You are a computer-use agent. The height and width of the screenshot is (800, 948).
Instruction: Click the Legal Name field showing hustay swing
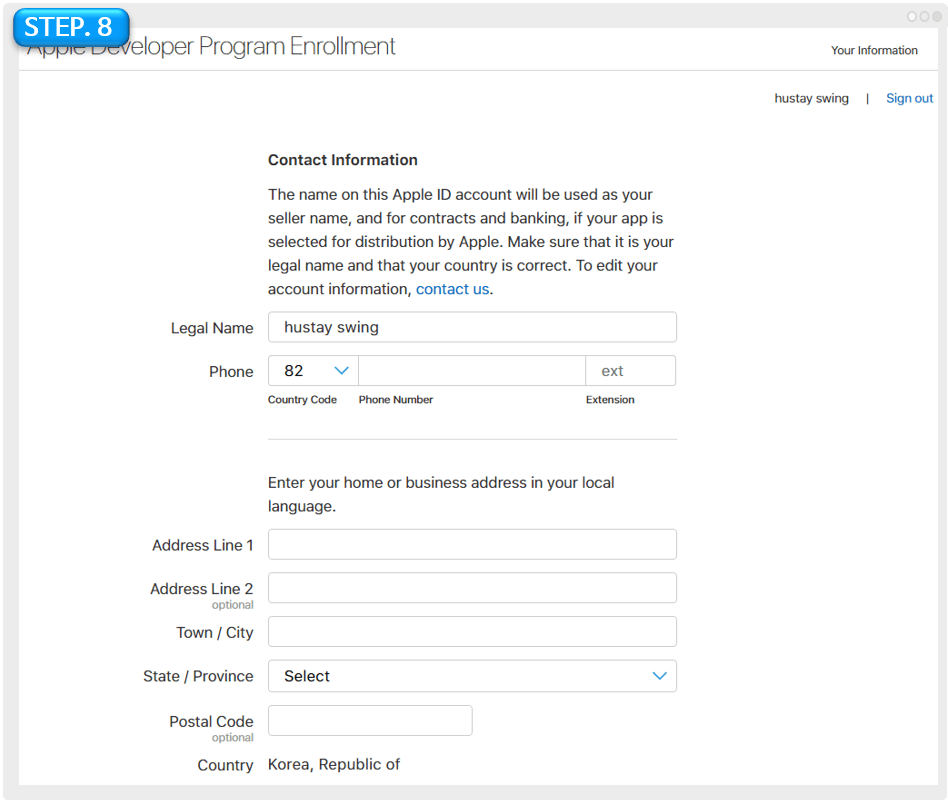click(x=472, y=327)
